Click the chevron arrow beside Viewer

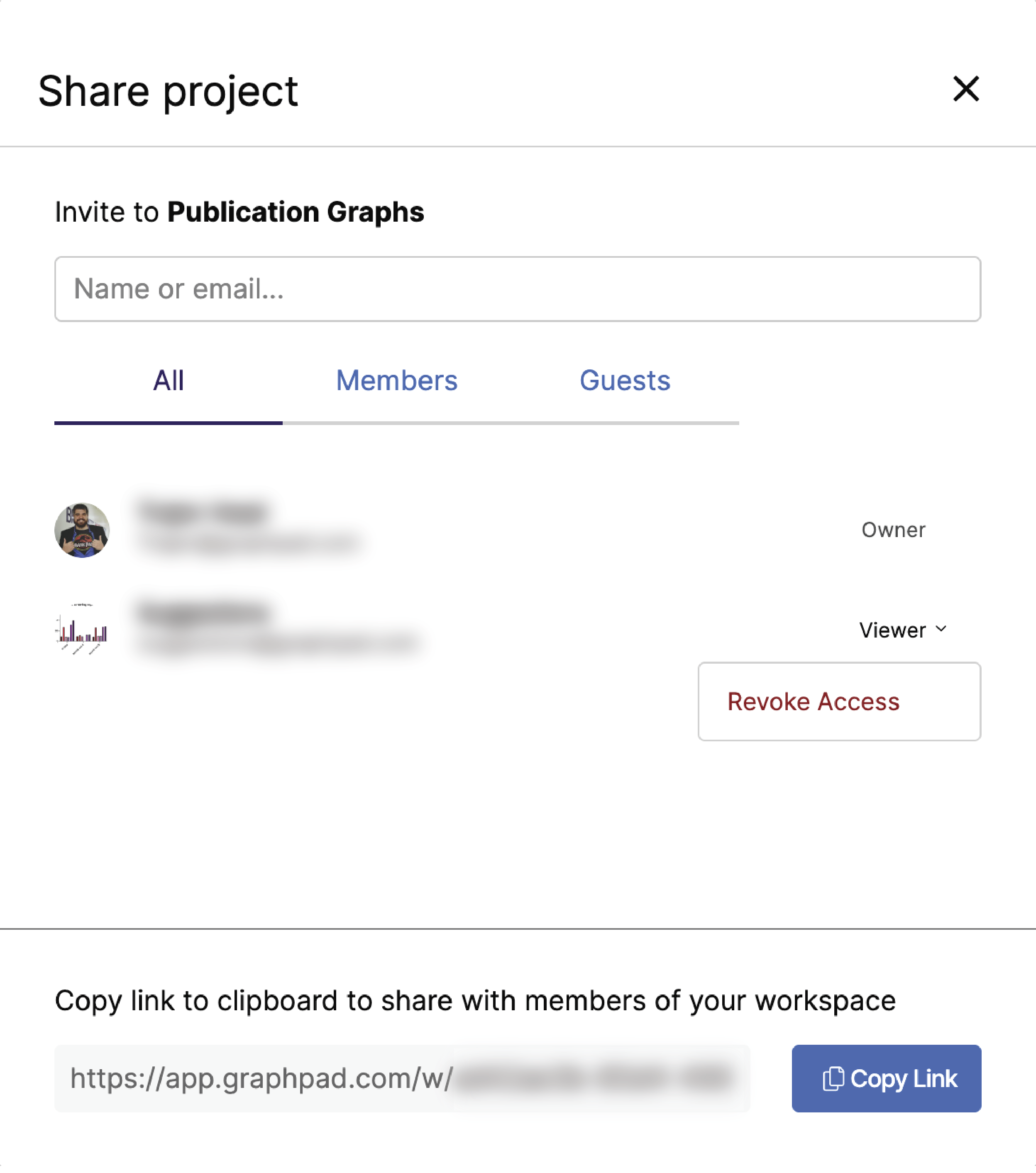[x=941, y=629]
